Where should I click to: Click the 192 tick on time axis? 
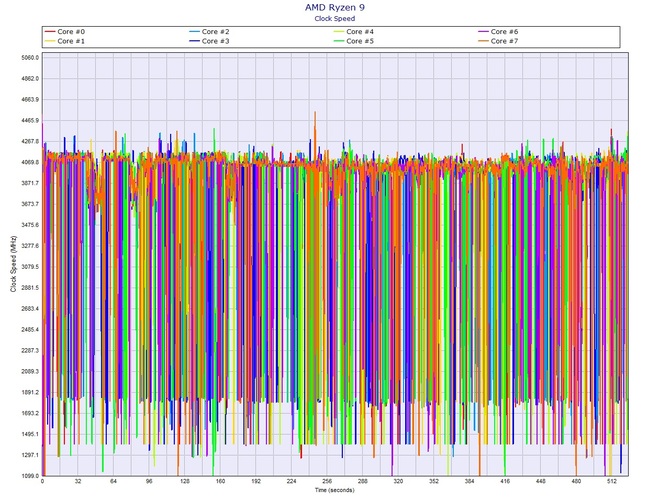click(256, 481)
